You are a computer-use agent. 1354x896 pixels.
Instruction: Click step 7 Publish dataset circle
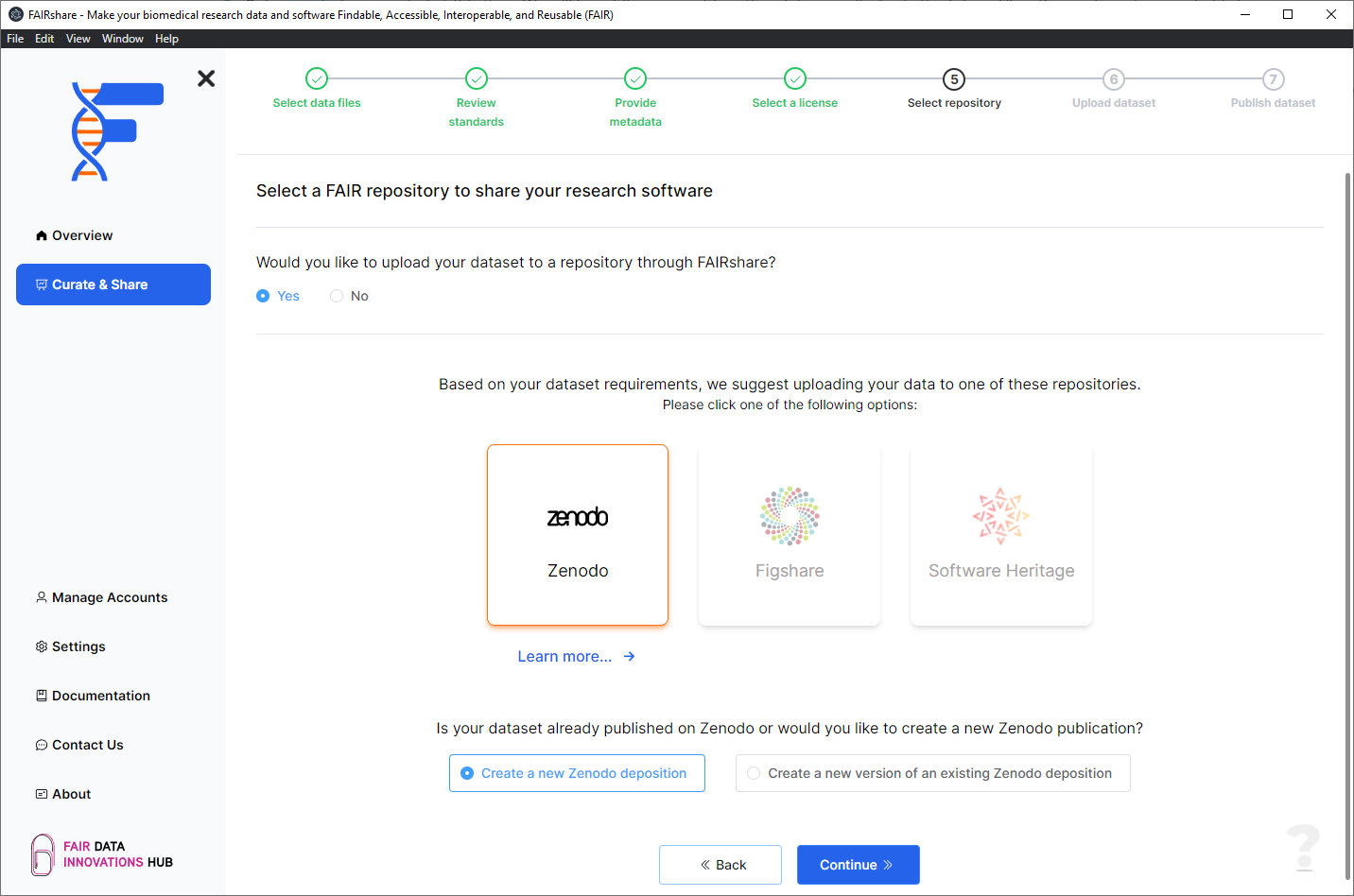(x=1274, y=79)
